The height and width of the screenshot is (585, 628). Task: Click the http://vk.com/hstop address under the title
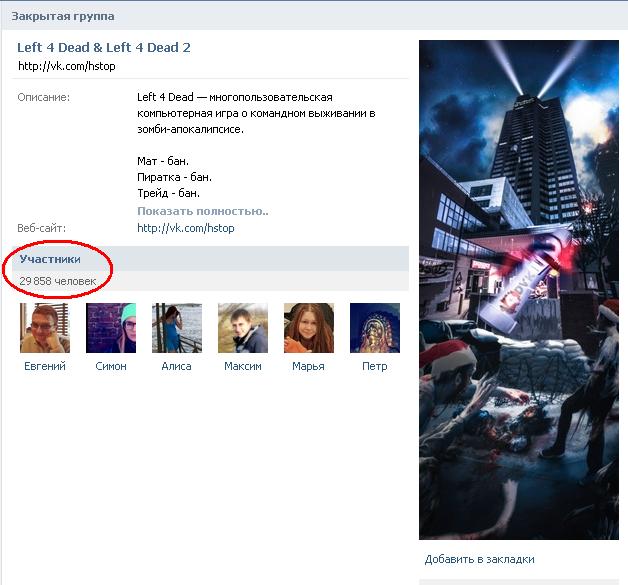(x=67, y=66)
